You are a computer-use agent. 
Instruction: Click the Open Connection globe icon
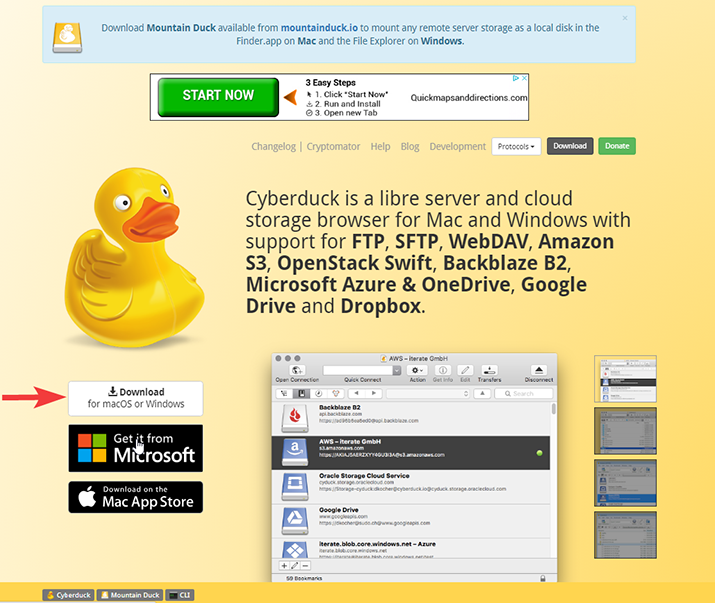(x=297, y=370)
